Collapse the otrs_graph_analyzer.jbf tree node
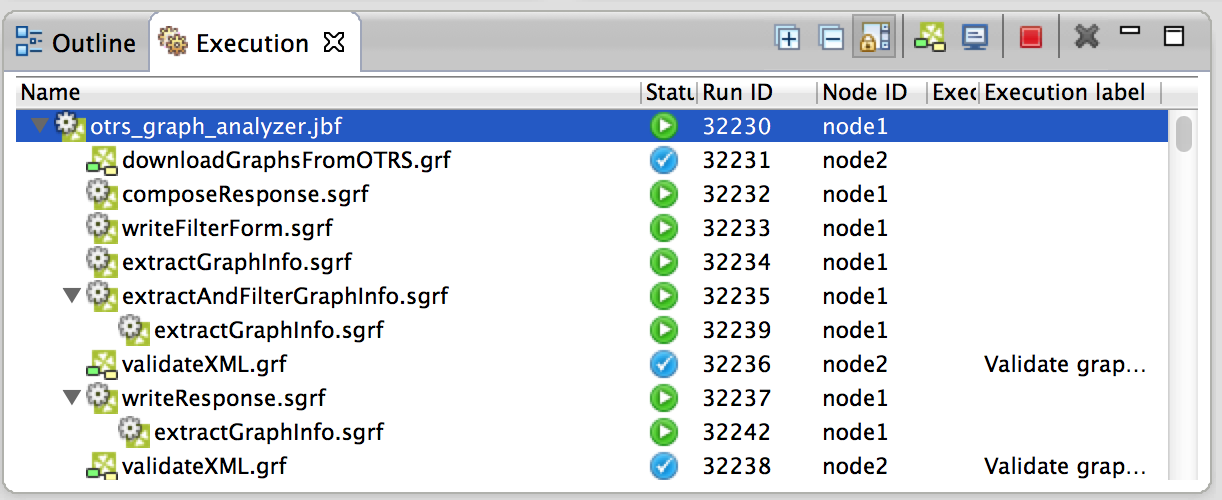 coord(38,127)
